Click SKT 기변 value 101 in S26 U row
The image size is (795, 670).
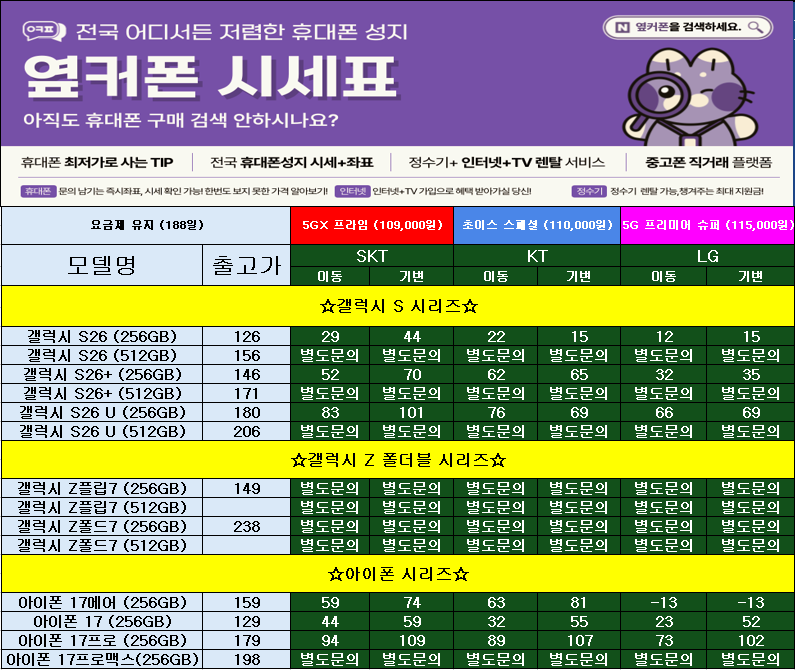point(412,412)
